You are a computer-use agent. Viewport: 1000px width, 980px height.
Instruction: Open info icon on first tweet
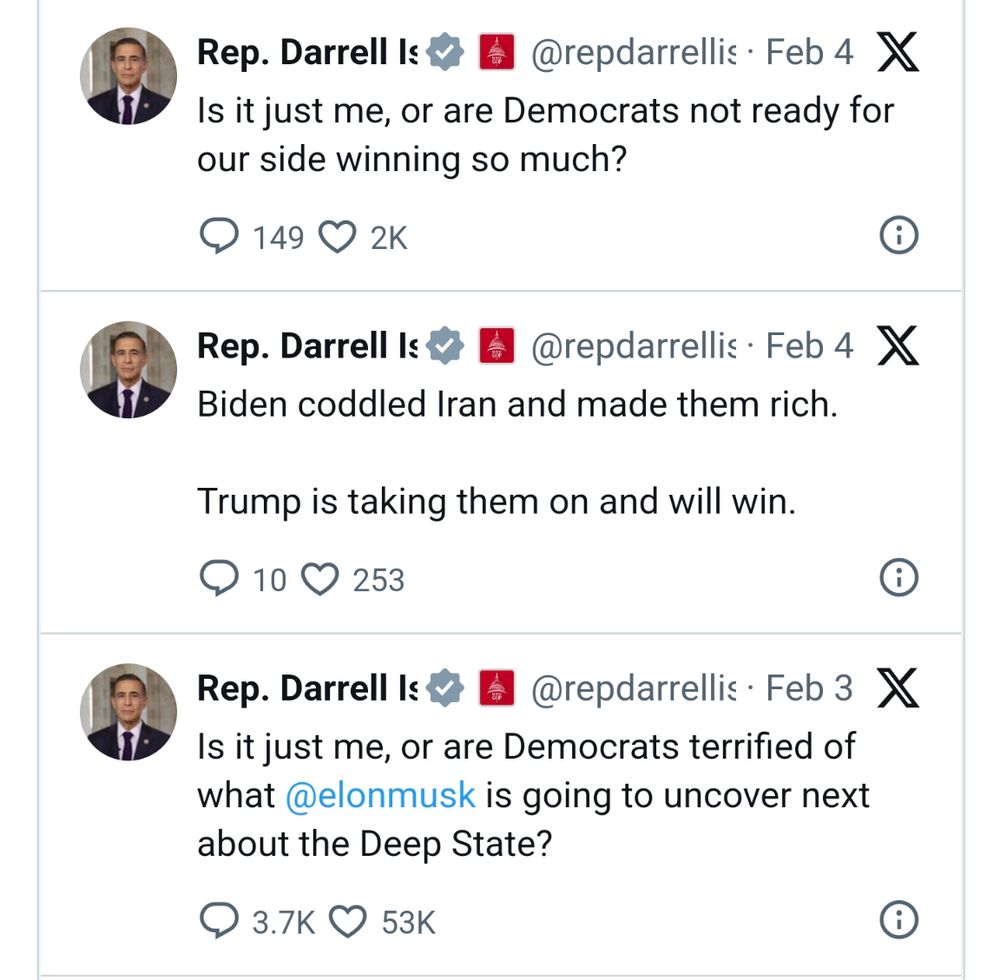click(898, 236)
